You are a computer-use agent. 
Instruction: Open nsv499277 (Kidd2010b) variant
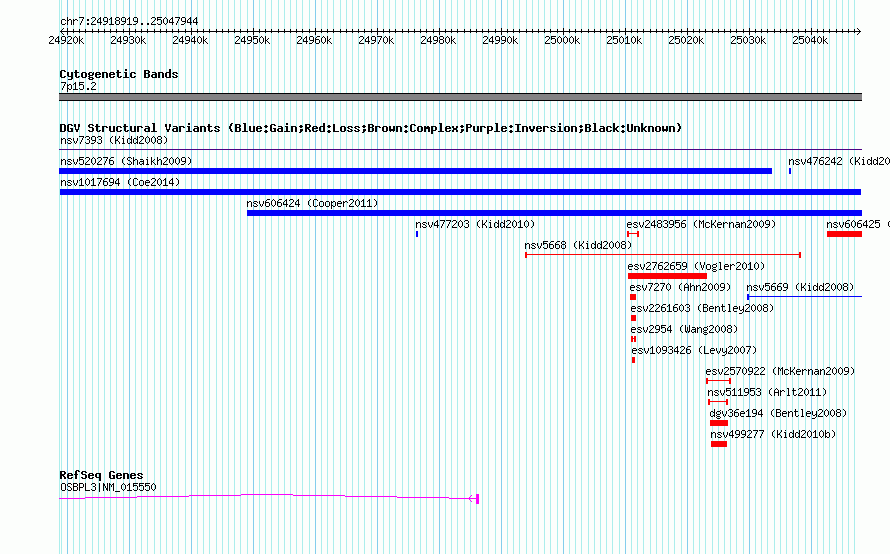pyautogui.click(x=773, y=434)
